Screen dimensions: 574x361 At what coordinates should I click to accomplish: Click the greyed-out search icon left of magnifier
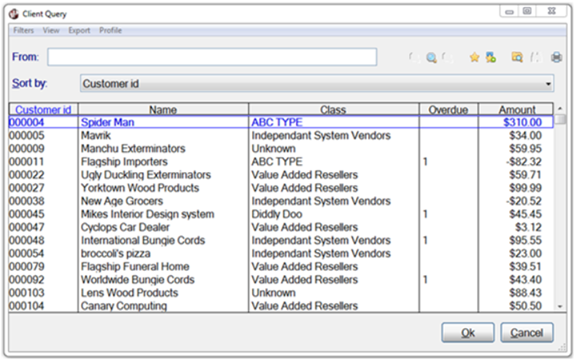(414, 57)
